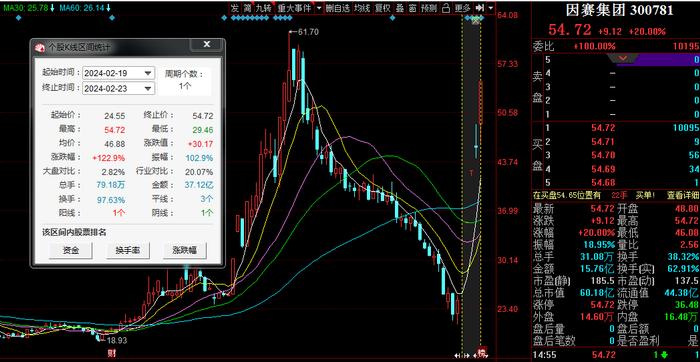Click the 涨跌幅 ranking button
The width and height of the screenshot is (700, 362).
pos(185,250)
